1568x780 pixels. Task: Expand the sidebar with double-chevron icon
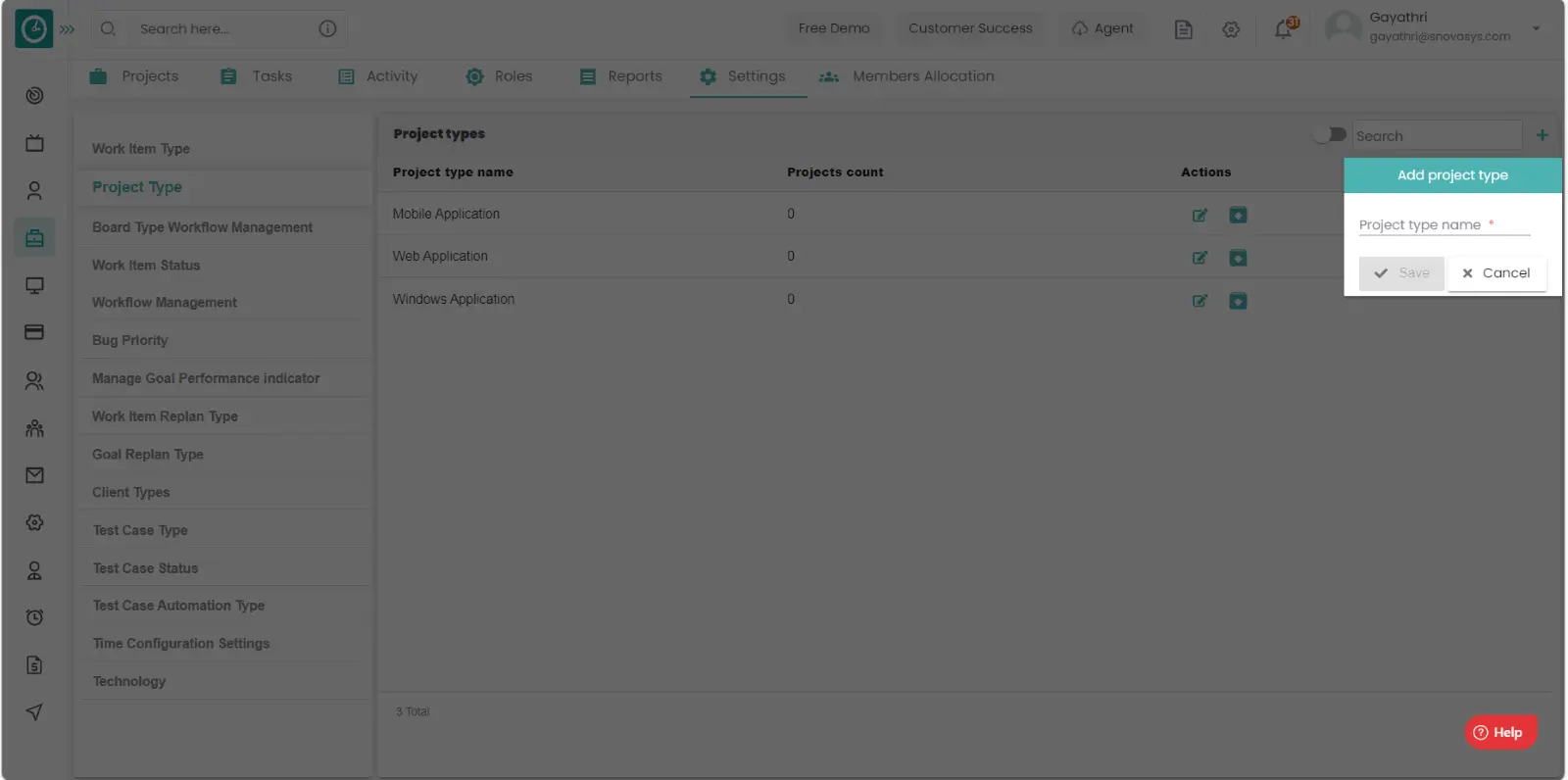[67, 29]
